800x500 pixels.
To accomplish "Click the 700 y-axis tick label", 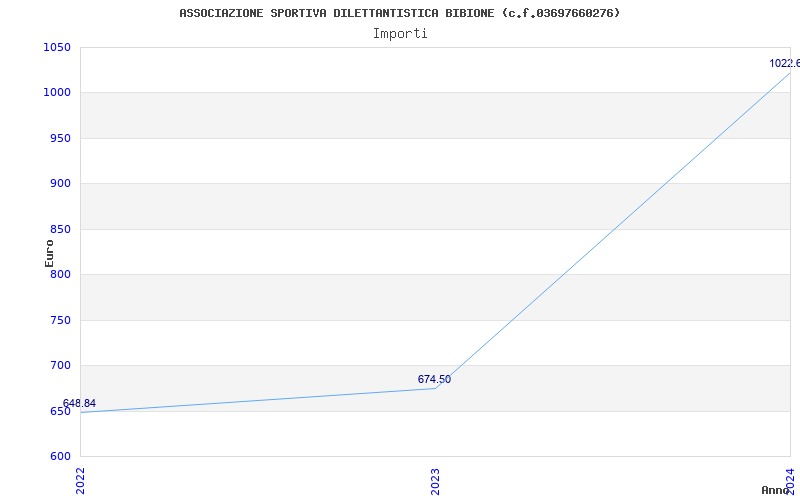I will (x=60, y=365).
